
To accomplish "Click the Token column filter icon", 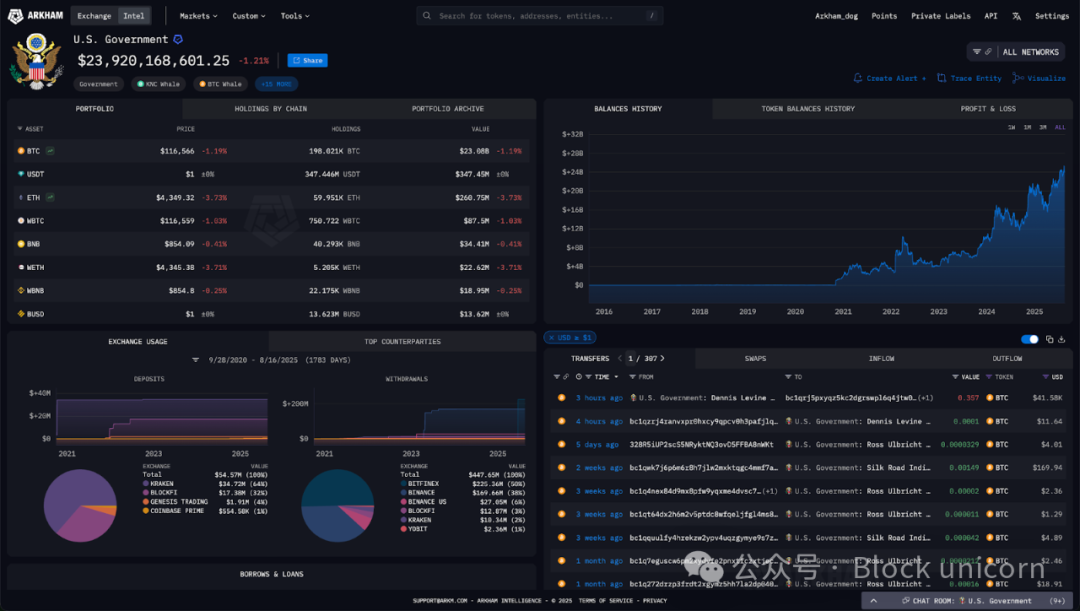I will (989, 377).
